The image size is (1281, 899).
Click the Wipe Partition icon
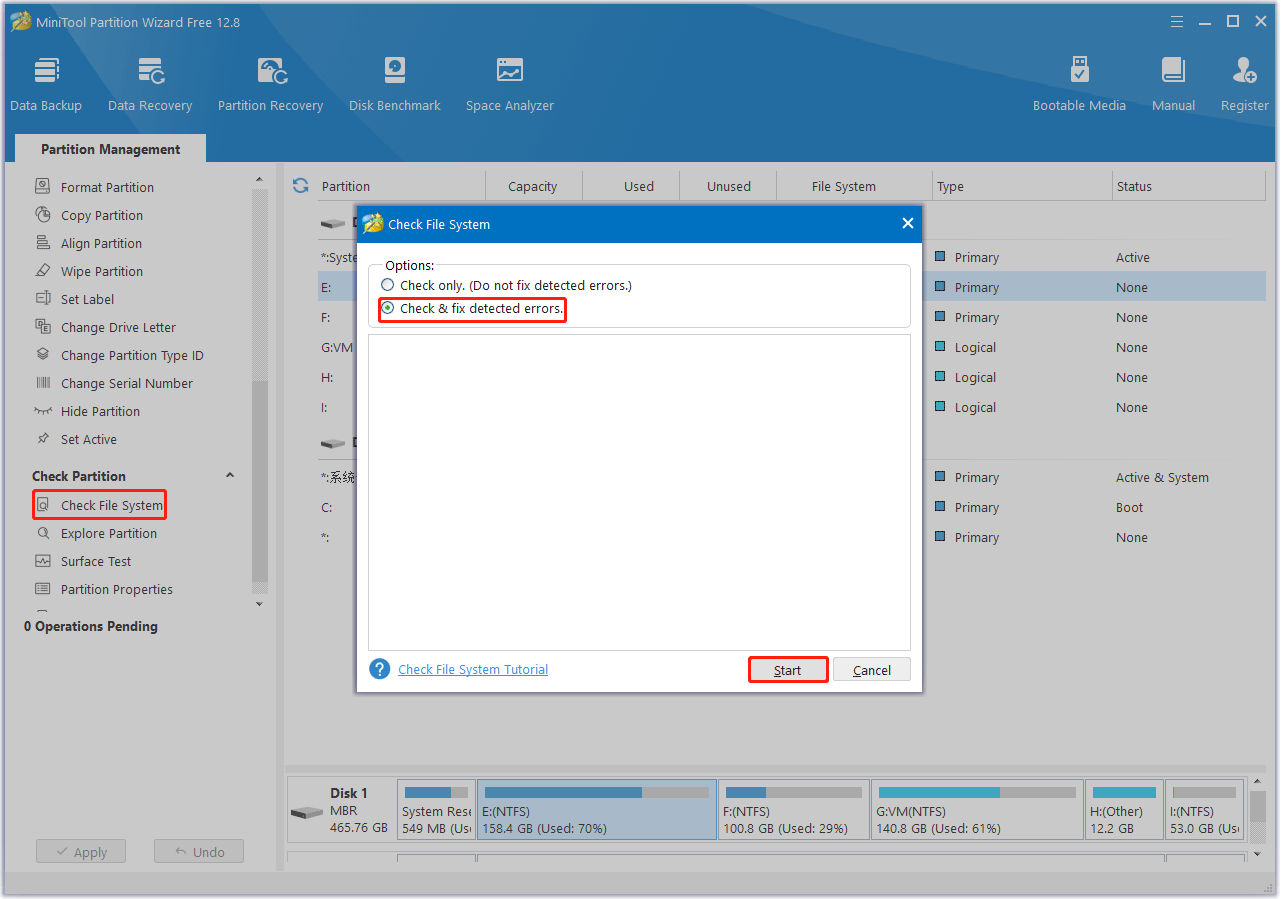(x=43, y=271)
